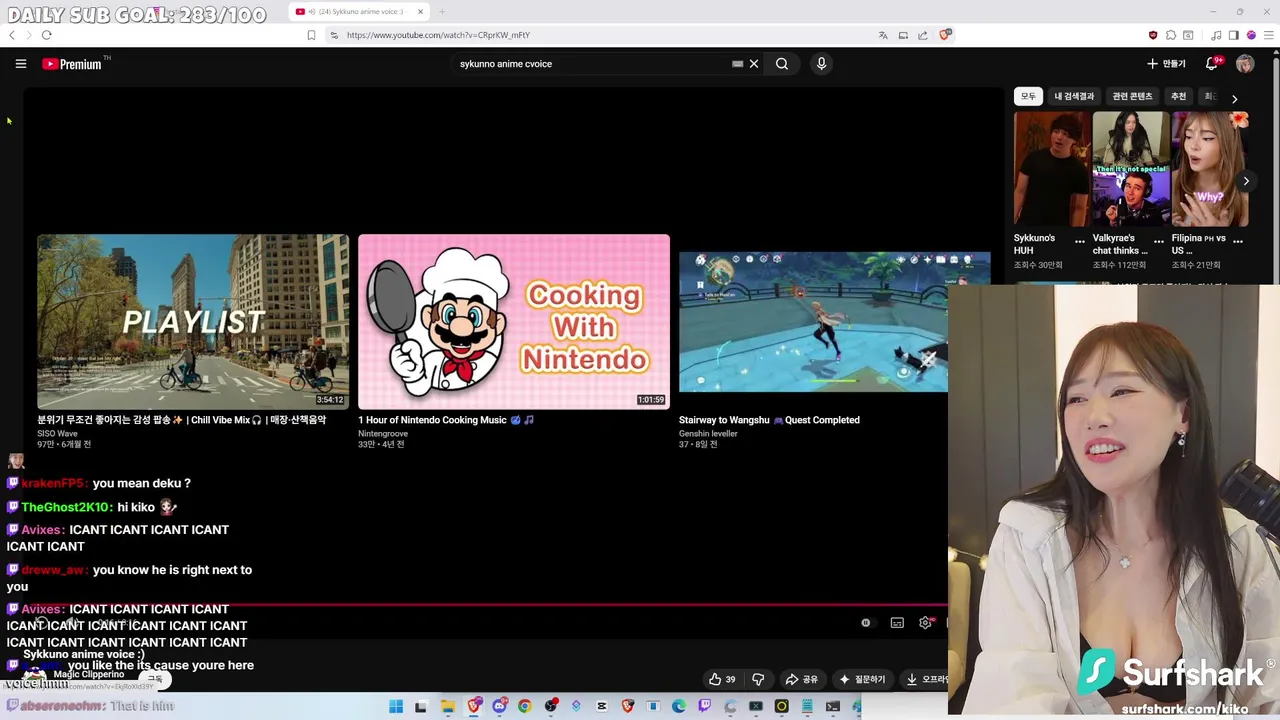This screenshot has height=720, width=1280.
Task: Open Brave's main hamburger menu
Action: tap(1268, 35)
